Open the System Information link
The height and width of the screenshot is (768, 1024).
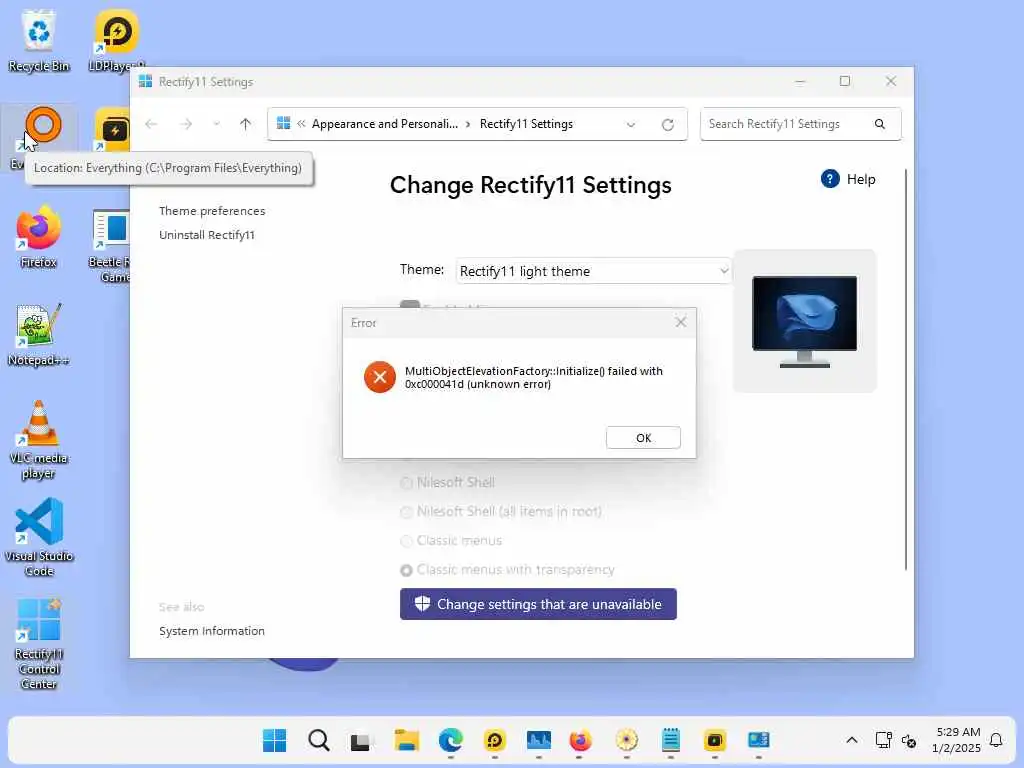(x=212, y=631)
